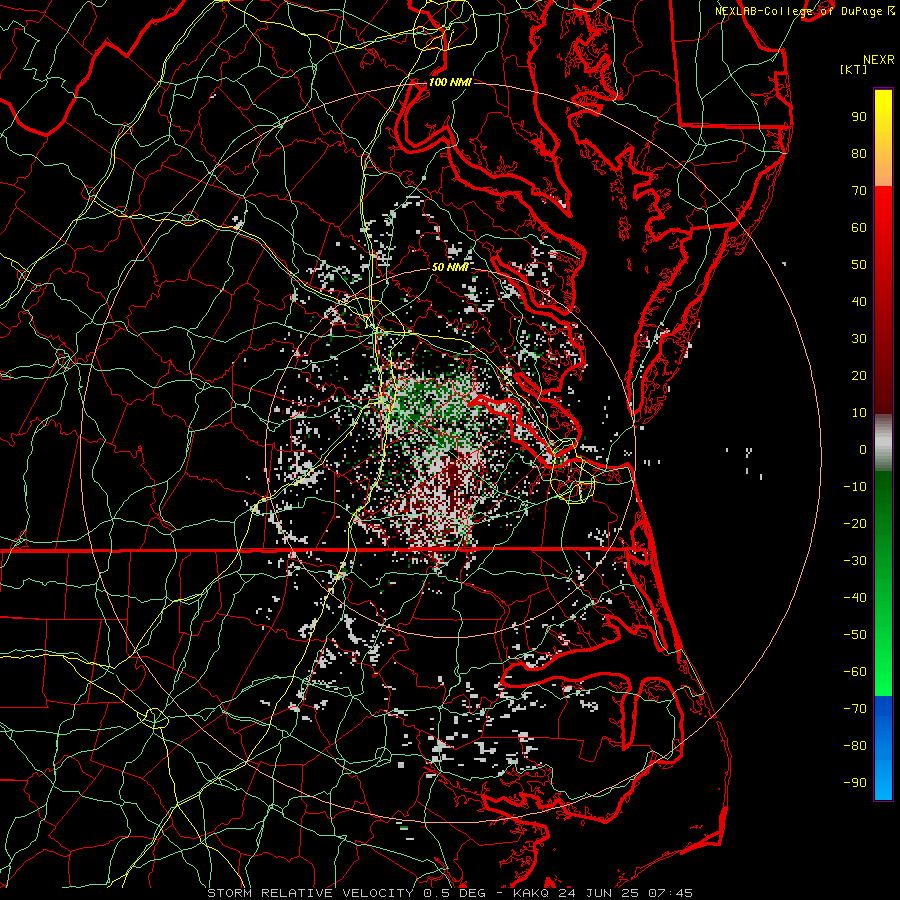Select the 80 value on velocity scale
The width and height of the screenshot is (900, 900).
click(859, 153)
